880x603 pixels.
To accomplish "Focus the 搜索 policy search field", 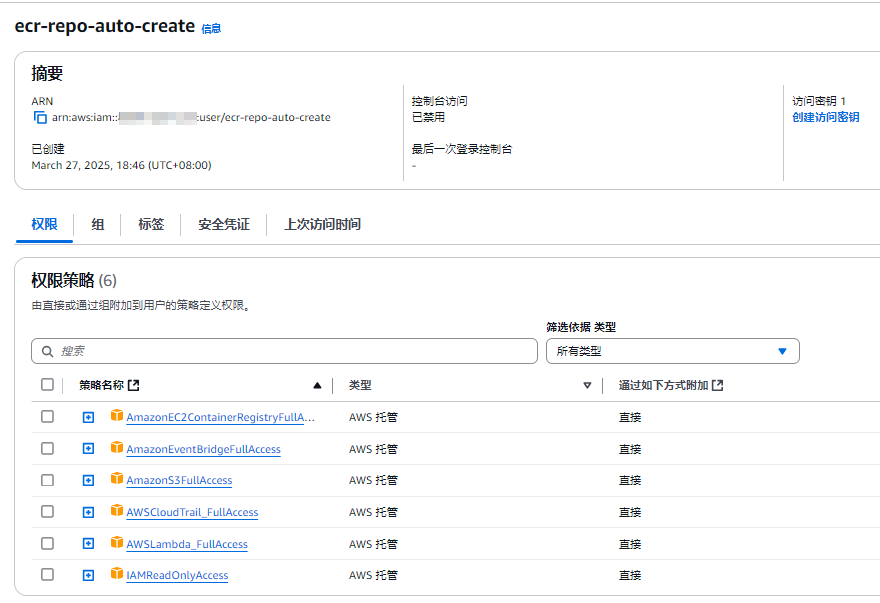I will click(x=284, y=351).
